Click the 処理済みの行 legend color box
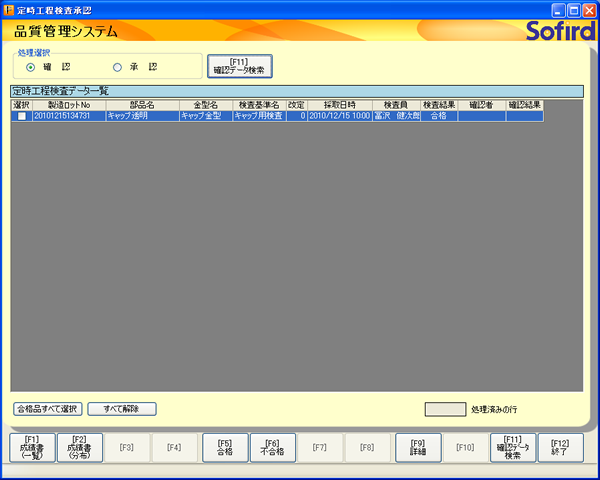The width and height of the screenshot is (600, 480). coord(445,409)
